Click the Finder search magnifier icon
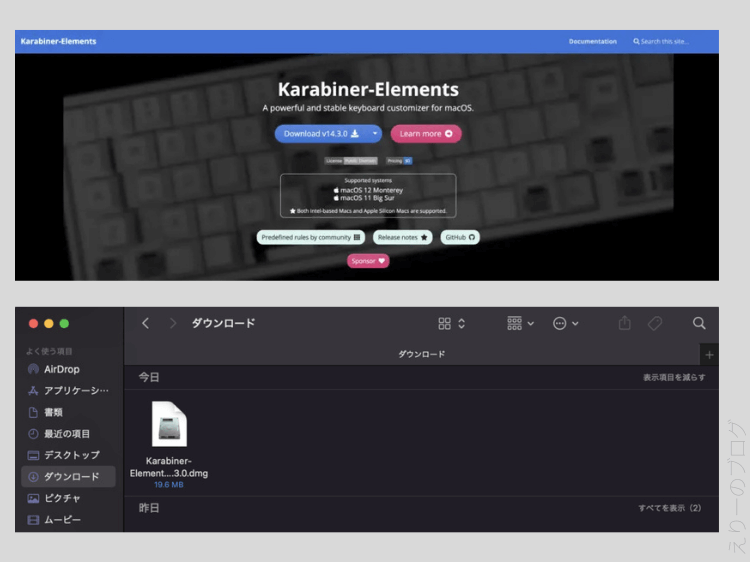Viewport: 750px width, 562px height. pyautogui.click(x=699, y=323)
